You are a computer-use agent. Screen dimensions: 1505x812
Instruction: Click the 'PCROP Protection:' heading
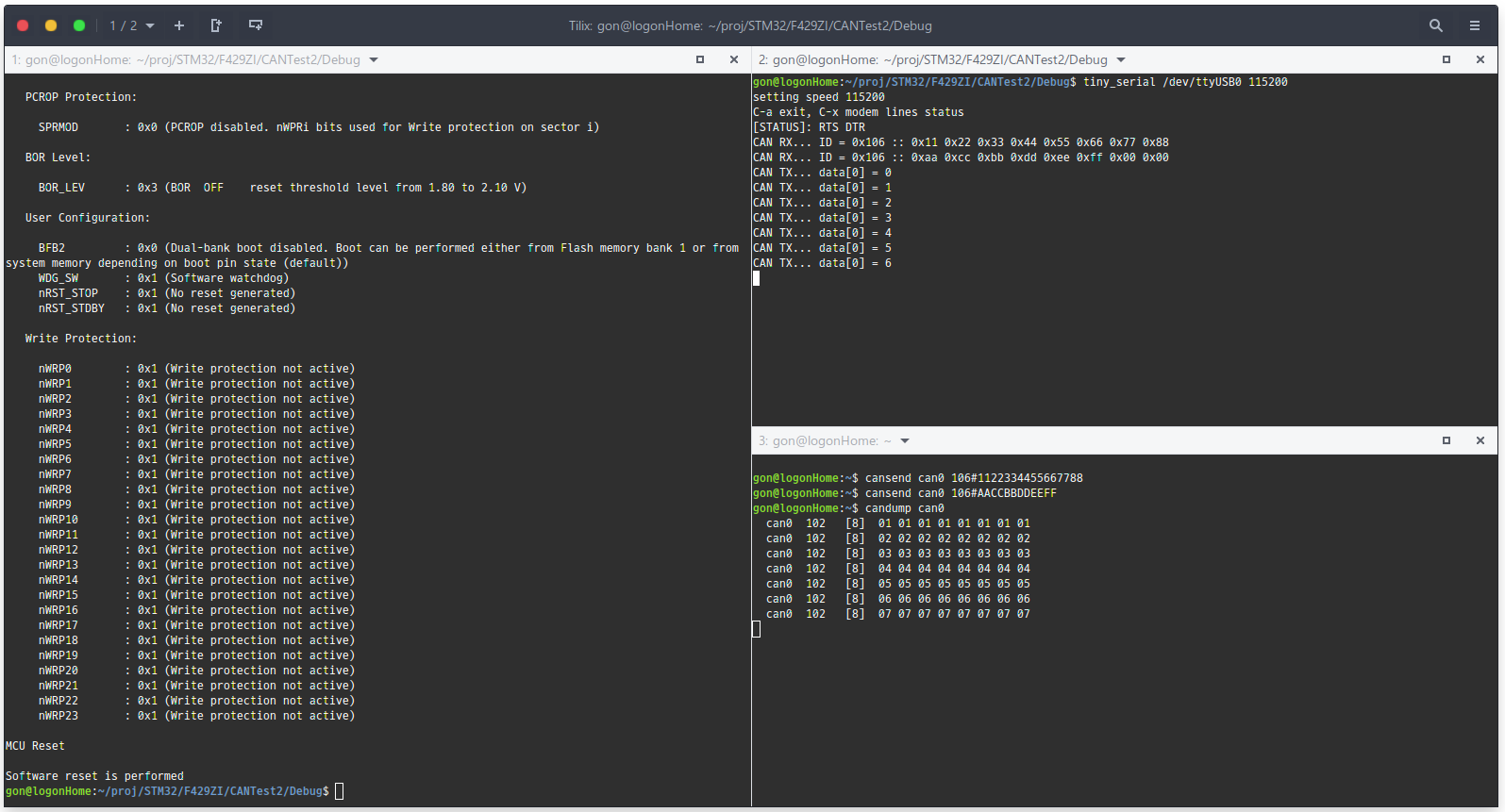(81, 97)
